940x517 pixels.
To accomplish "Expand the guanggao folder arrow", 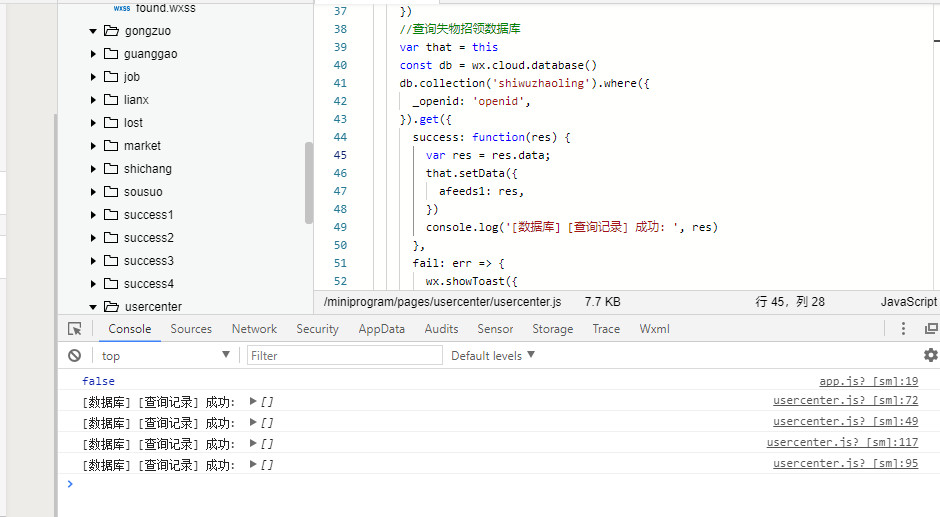I will coord(93,54).
